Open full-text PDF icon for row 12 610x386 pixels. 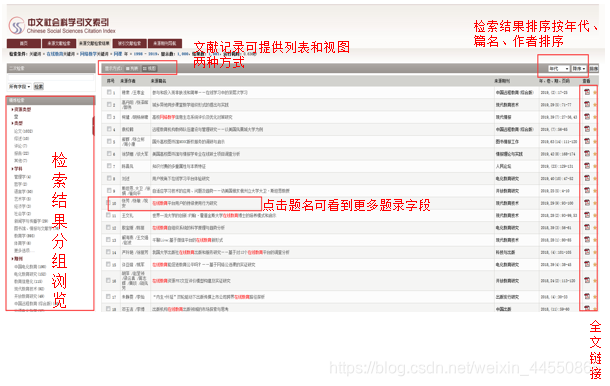(x=587, y=227)
